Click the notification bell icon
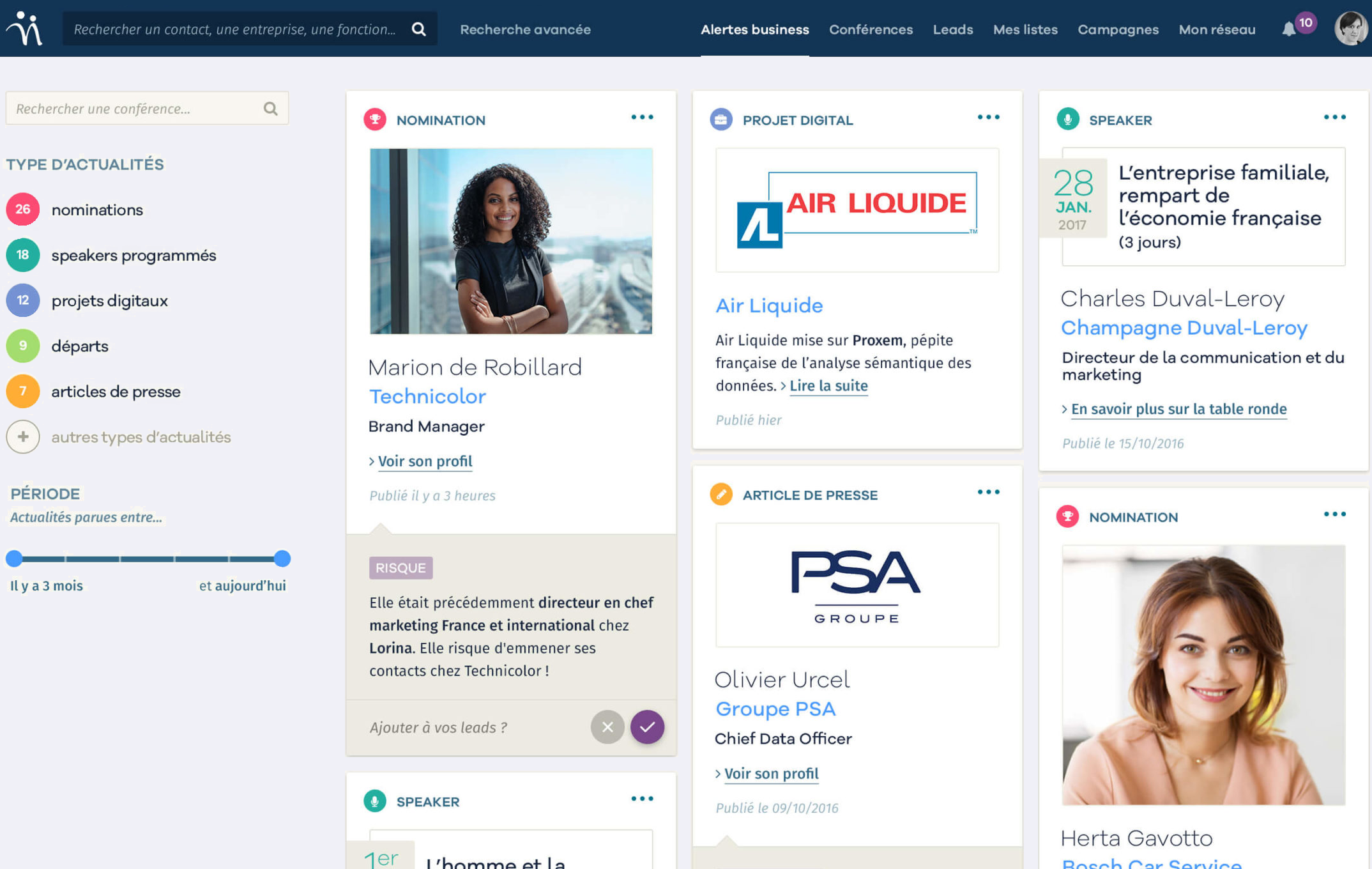Image resolution: width=1372 pixels, height=869 pixels. (x=1289, y=29)
